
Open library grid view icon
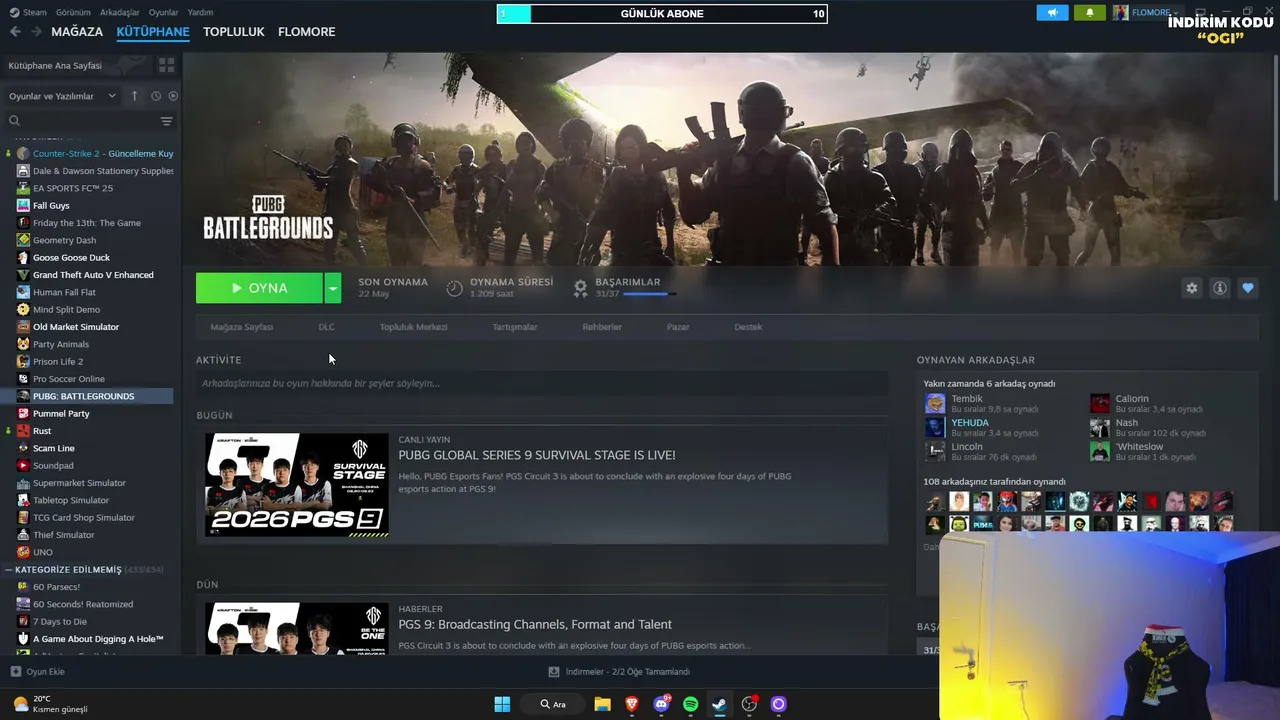pyautogui.click(x=166, y=65)
